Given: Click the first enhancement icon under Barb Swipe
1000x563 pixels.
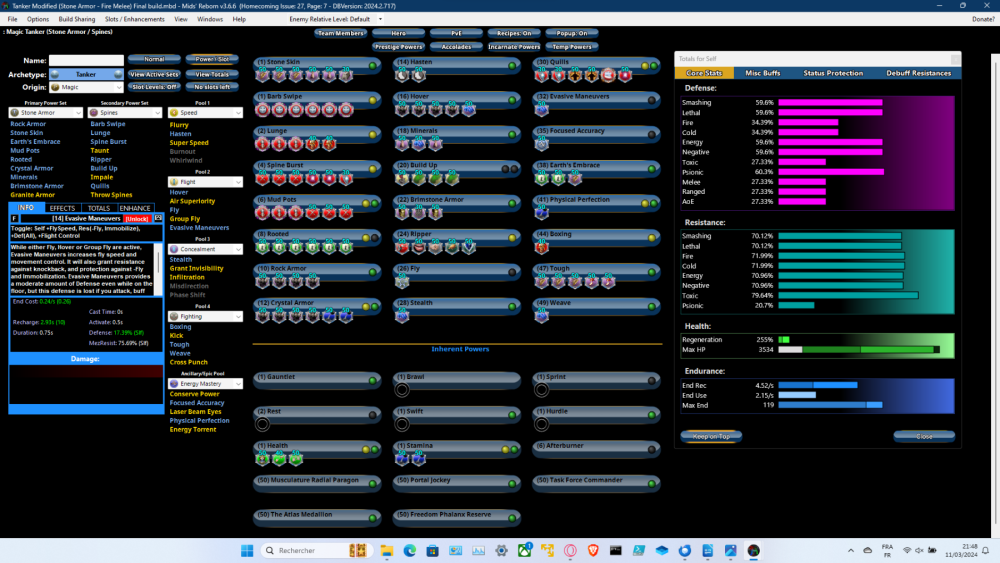Looking at the screenshot, I should [264, 109].
